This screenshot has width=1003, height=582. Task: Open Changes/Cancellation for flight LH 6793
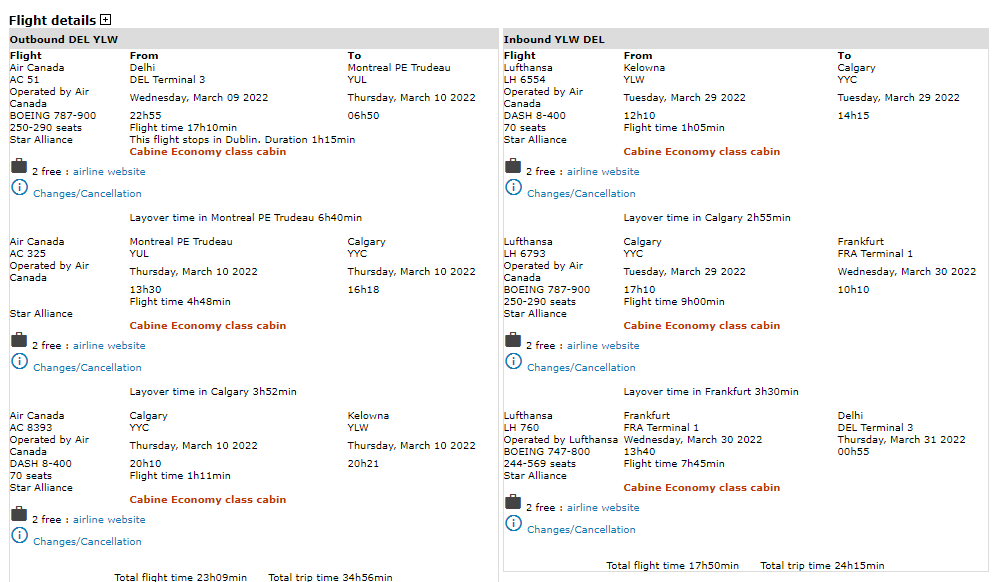pyautogui.click(x=581, y=368)
